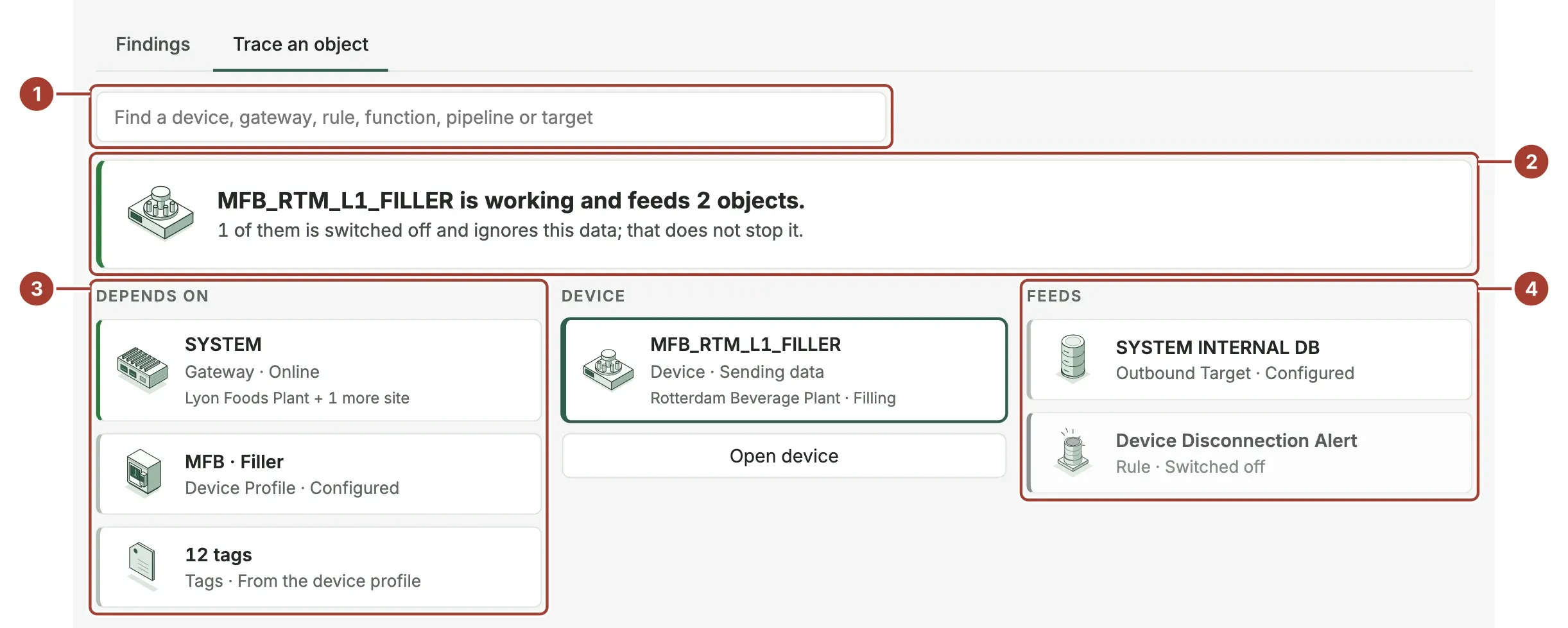1568x628 pixels.
Task: Click 'Outbound Target · Configured' text
Action: (x=1235, y=373)
